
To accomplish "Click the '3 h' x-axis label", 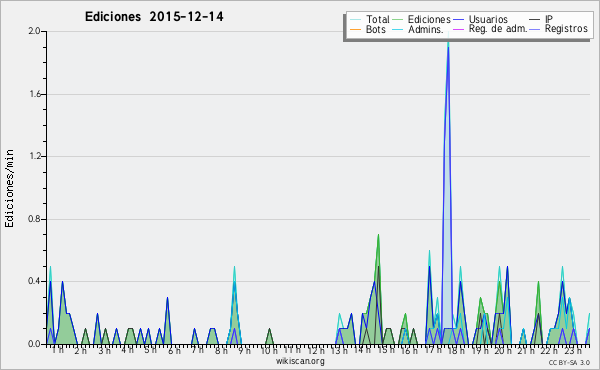I will [x=104, y=351].
